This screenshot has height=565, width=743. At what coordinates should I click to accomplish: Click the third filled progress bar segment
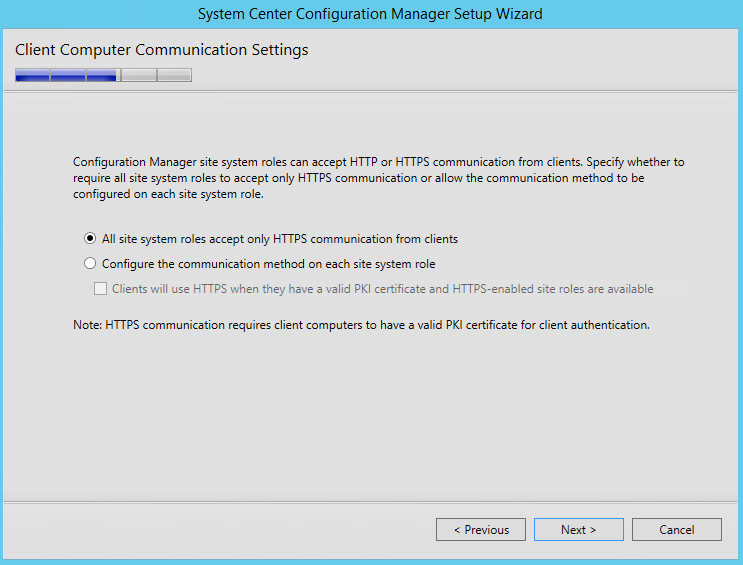pyautogui.click(x=102, y=75)
